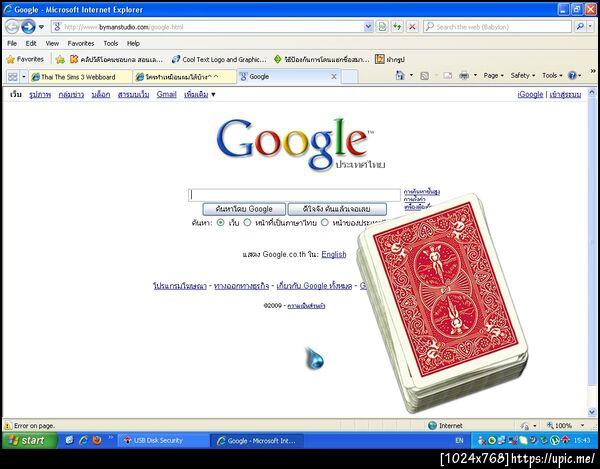Open the command bar Tools dropdown
The height and width of the screenshot is (469, 600).
pyautogui.click(x=552, y=75)
